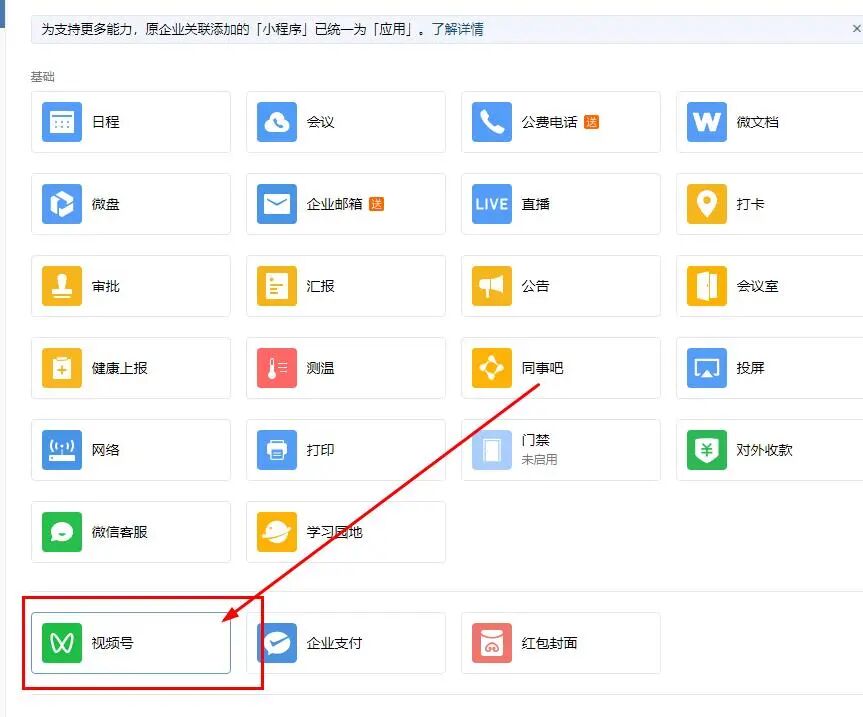The height and width of the screenshot is (717, 863).
Task: Click the 微信客服 chat bubble icon
Action: pos(62,532)
